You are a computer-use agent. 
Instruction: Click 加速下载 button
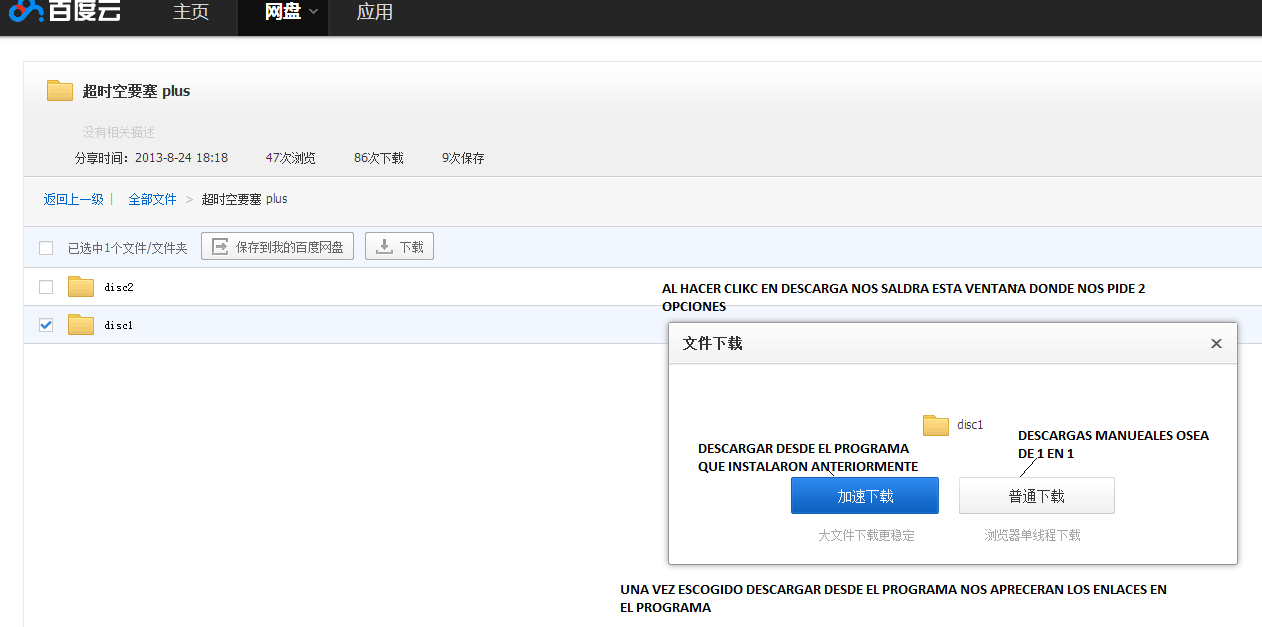click(865, 496)
